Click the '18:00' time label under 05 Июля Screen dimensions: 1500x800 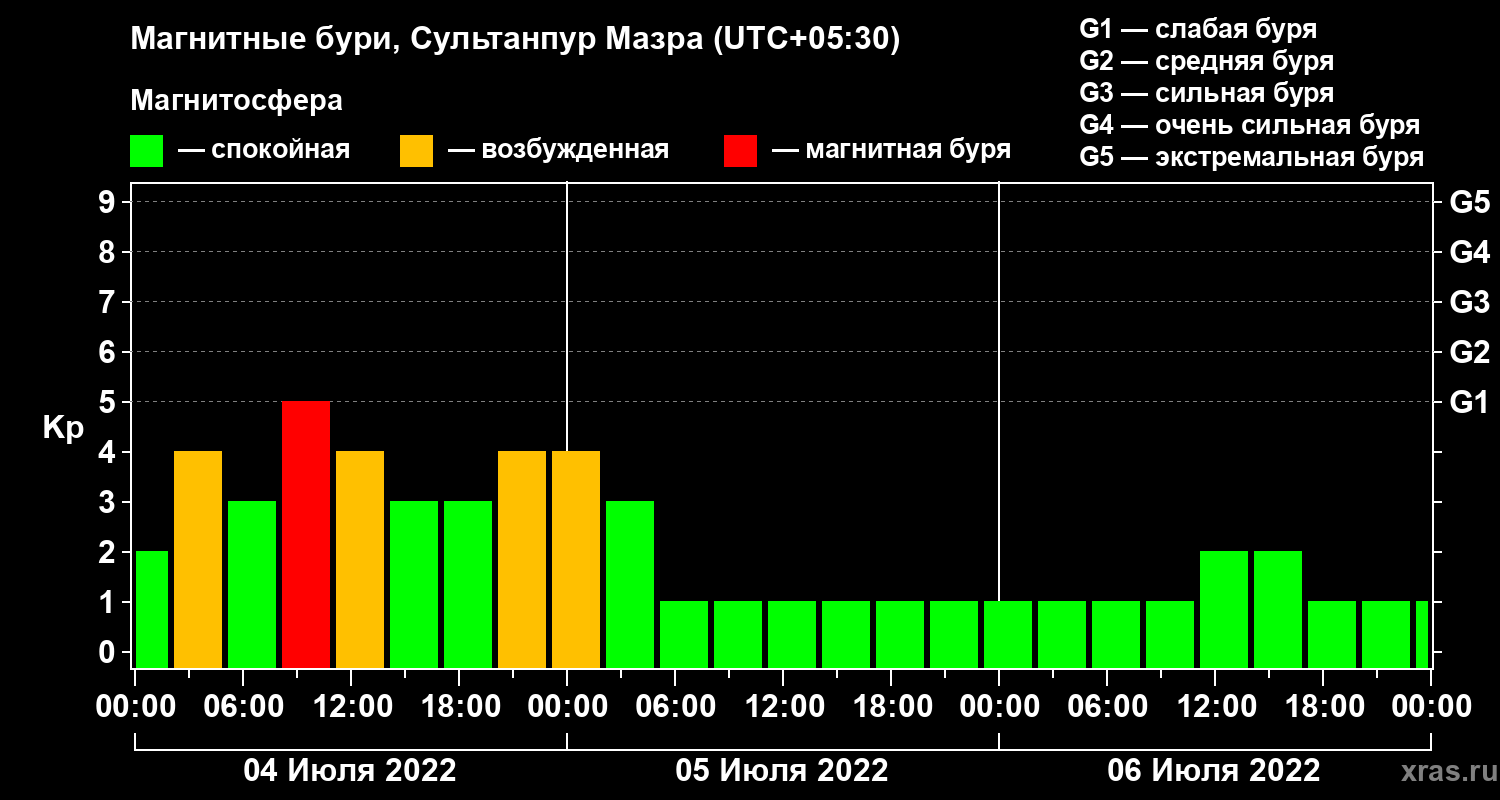coord(891,707)
